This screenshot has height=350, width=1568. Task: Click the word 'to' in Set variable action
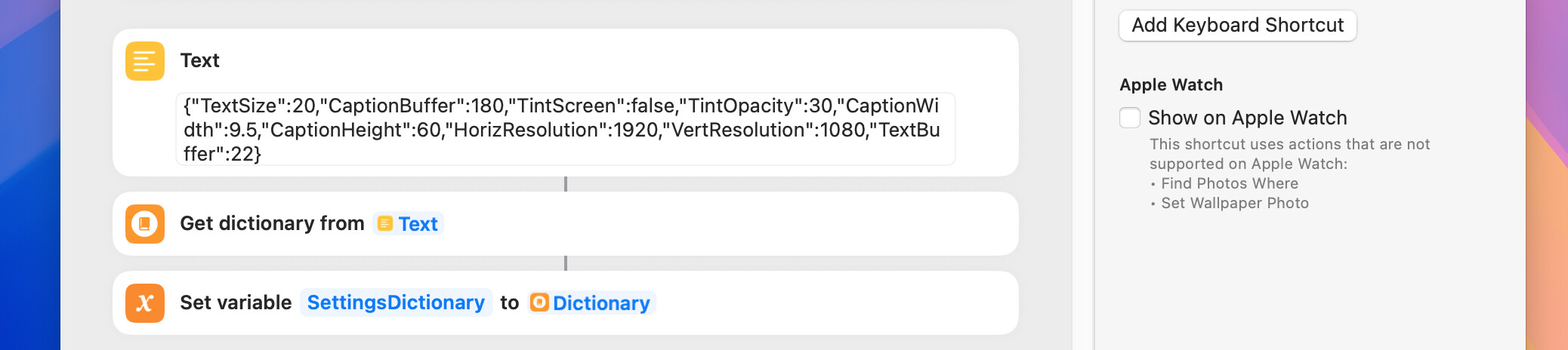coord(510,302)
